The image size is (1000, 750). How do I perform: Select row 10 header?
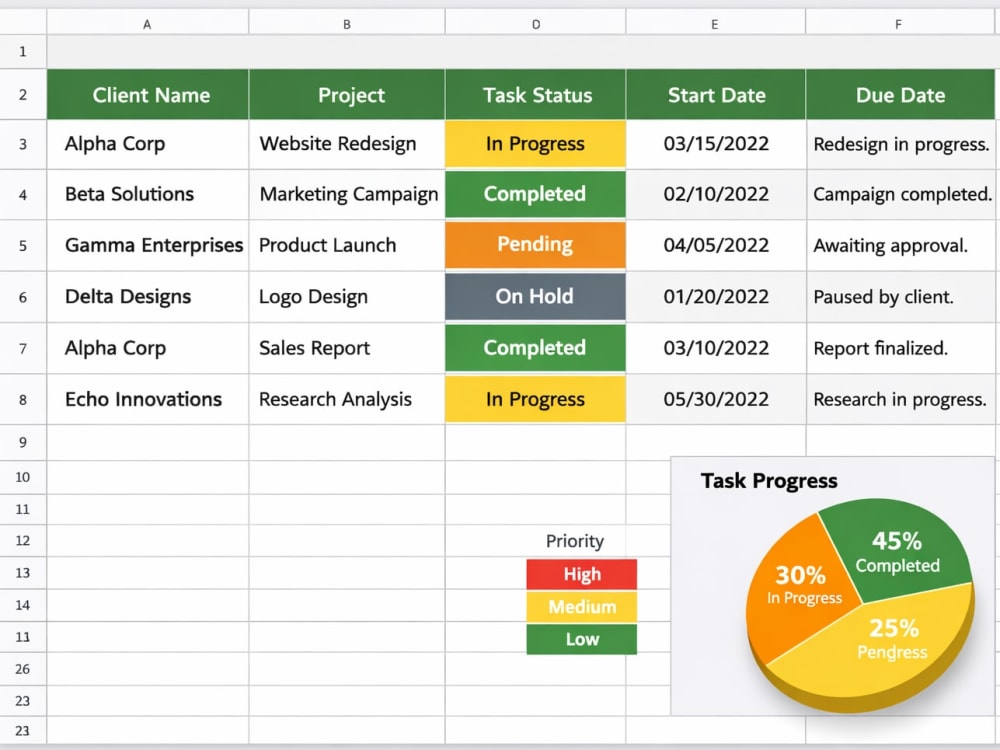[23, 477]
